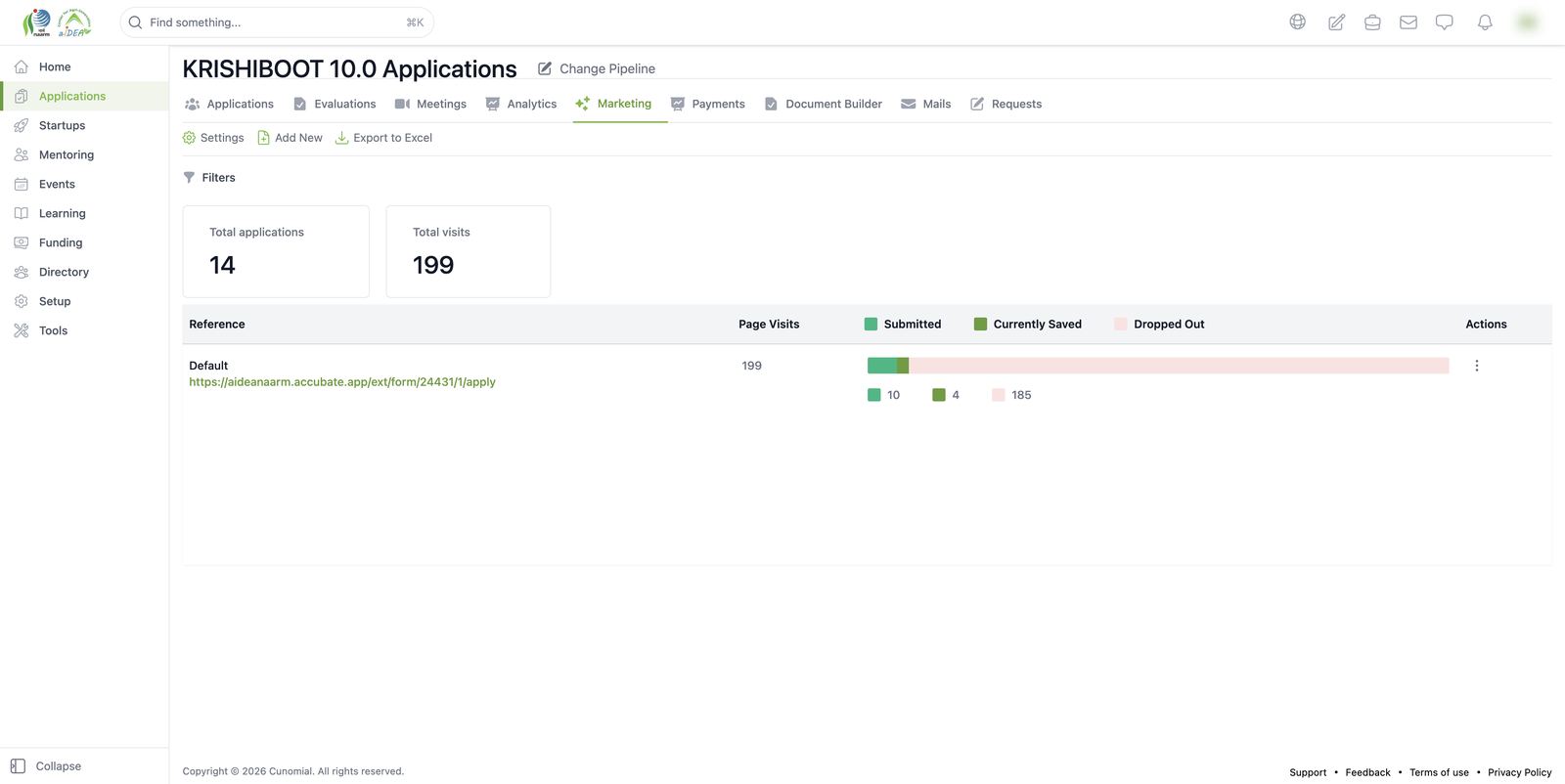Open the Document Builder tab
Screen dimensions: 1565x784
coord(824,104)
